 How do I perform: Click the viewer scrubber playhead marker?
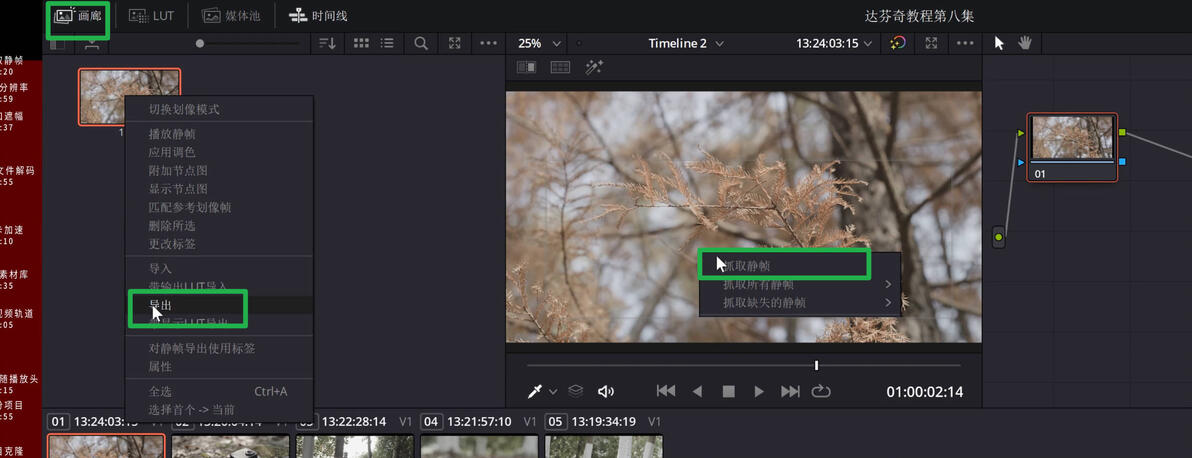tap(816, 366)
